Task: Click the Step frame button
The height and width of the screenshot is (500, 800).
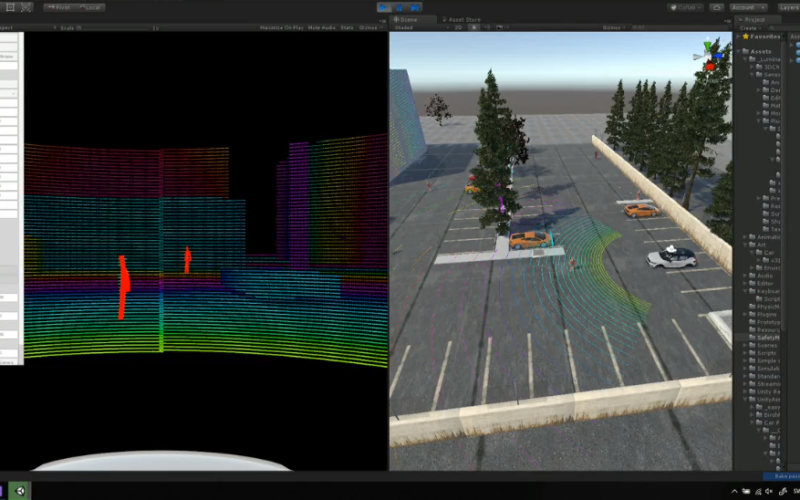Action: click(414, 7)
